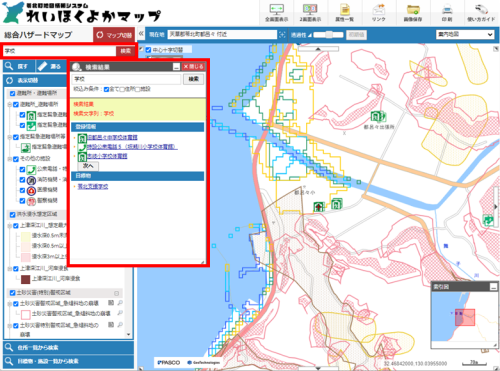Click the リンク envelope link icon
500x371 pixels.
click(379, 13)
